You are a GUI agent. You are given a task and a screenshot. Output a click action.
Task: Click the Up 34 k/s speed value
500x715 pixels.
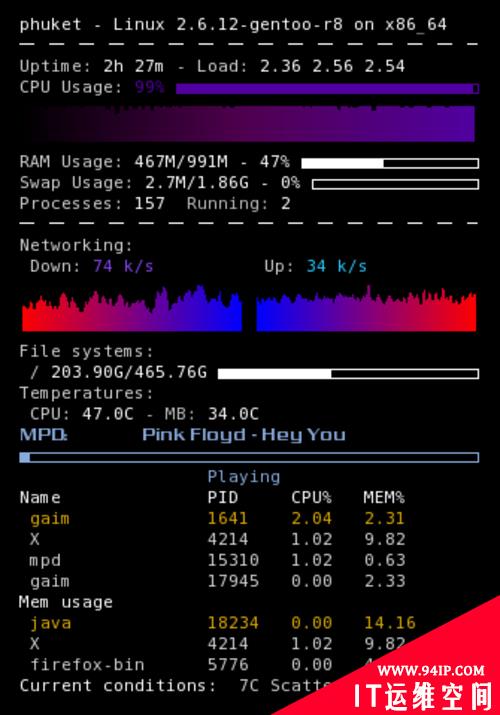coord(337,266)
